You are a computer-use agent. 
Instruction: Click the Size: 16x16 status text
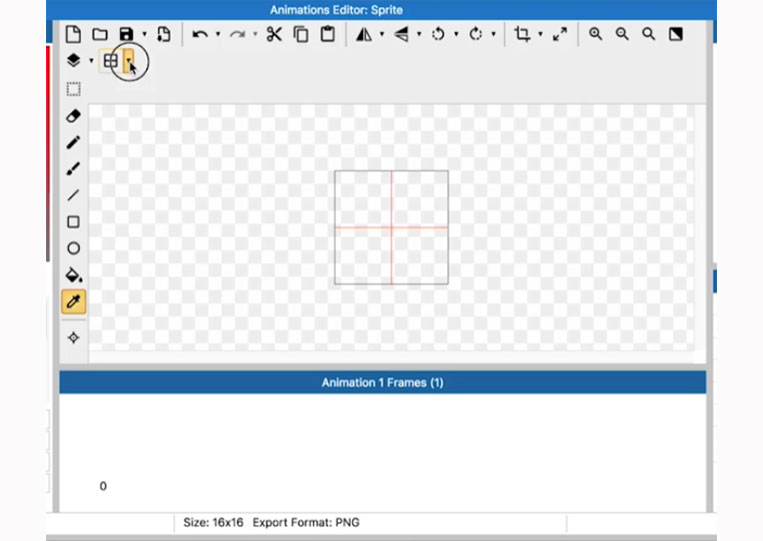(x=213, y=523)
